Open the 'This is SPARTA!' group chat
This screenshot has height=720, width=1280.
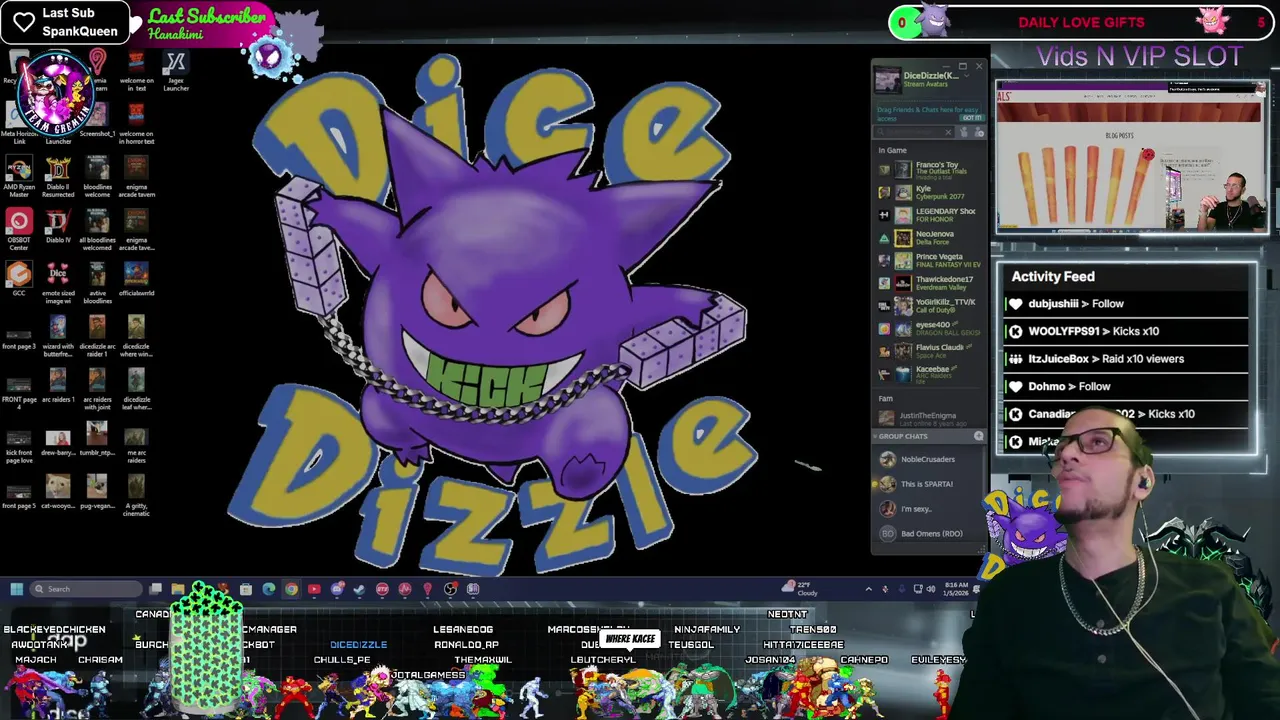tap(930, 484)
